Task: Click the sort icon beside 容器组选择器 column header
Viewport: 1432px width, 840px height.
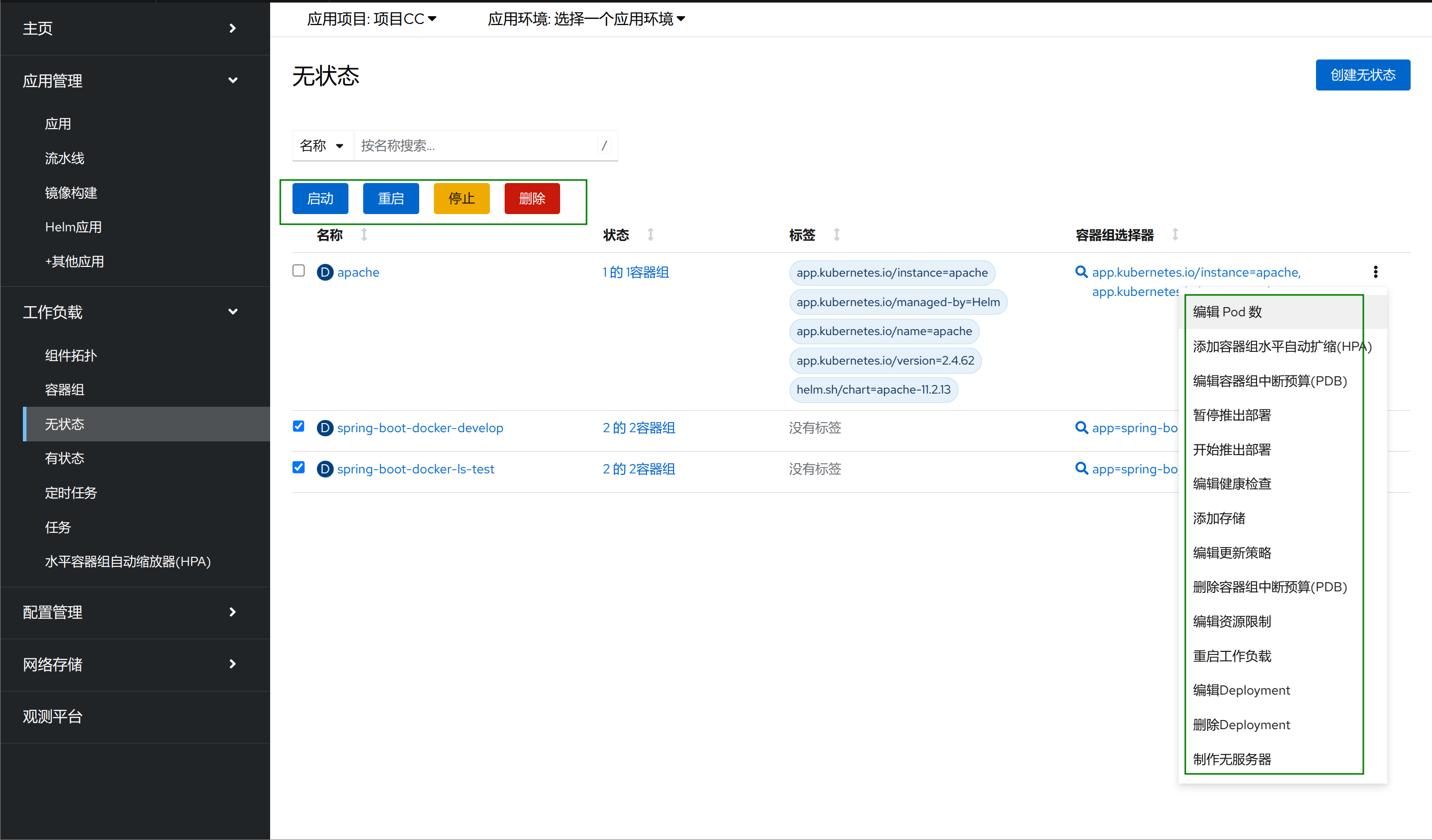Action: pos(1175,234)
